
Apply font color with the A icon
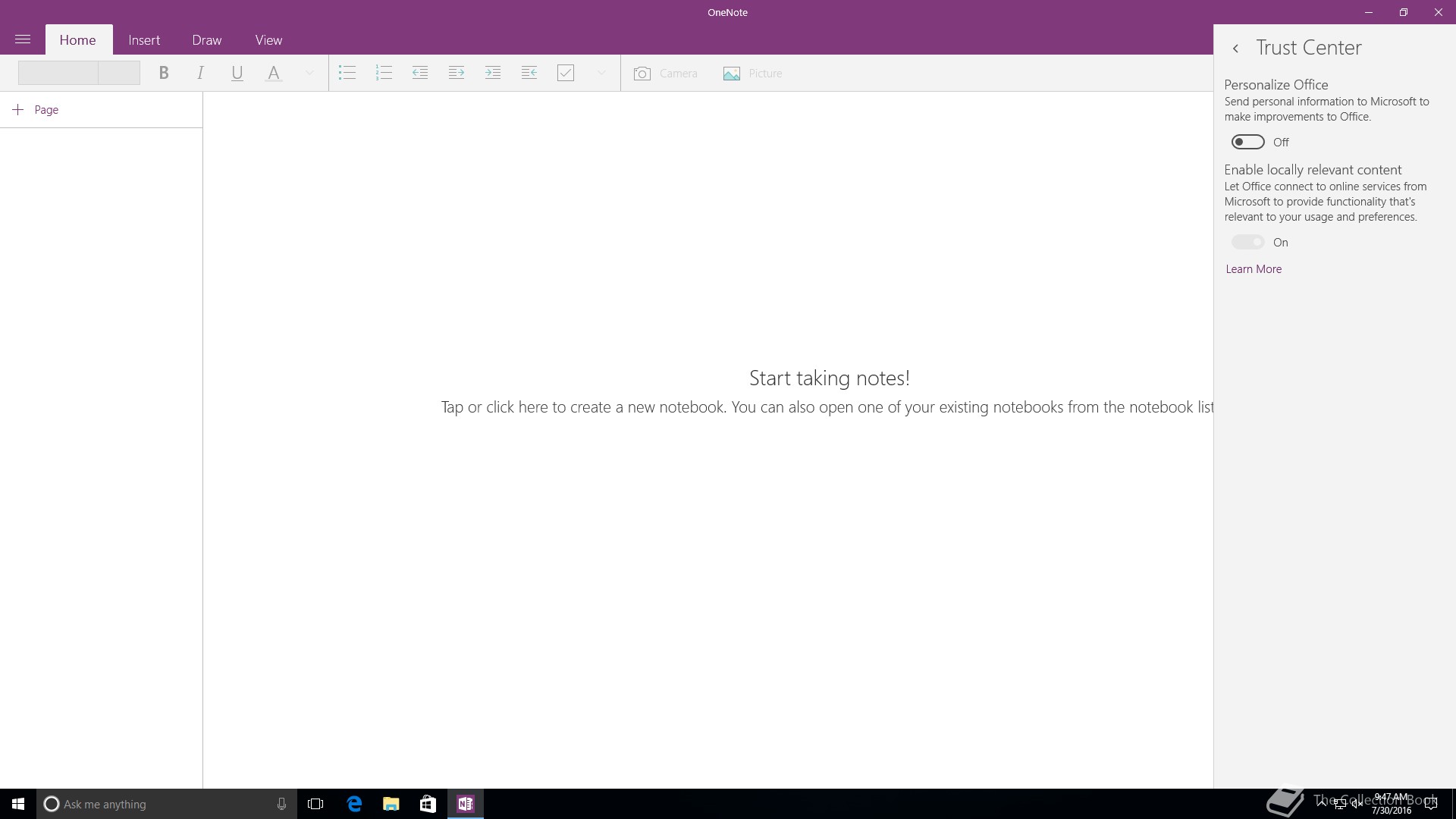[274, 73]
